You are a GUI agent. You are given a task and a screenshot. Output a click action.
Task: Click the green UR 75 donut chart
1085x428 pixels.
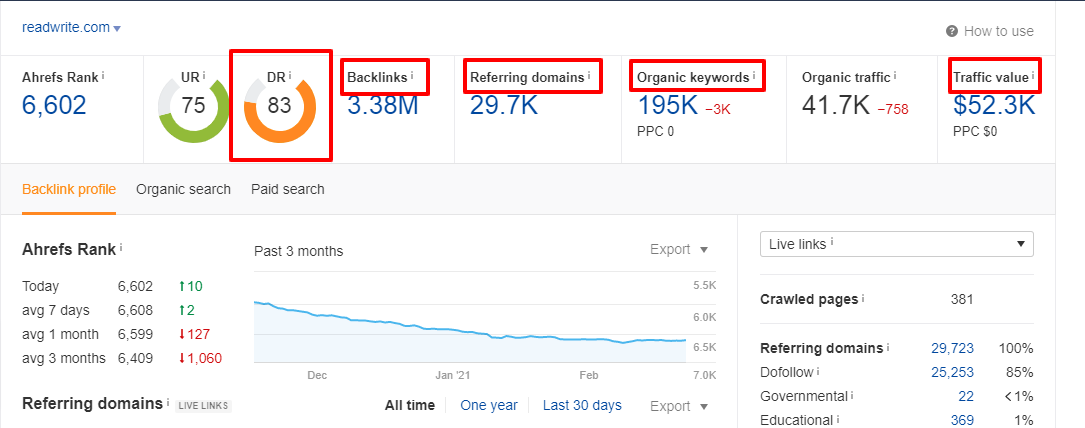coord(194,106)
